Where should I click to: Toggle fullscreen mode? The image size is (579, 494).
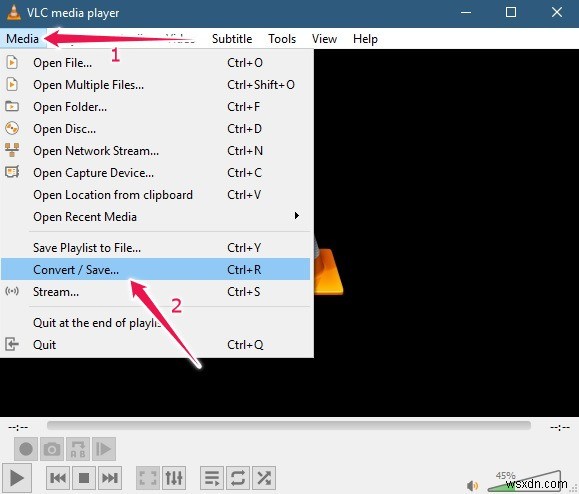coord(148,478)
